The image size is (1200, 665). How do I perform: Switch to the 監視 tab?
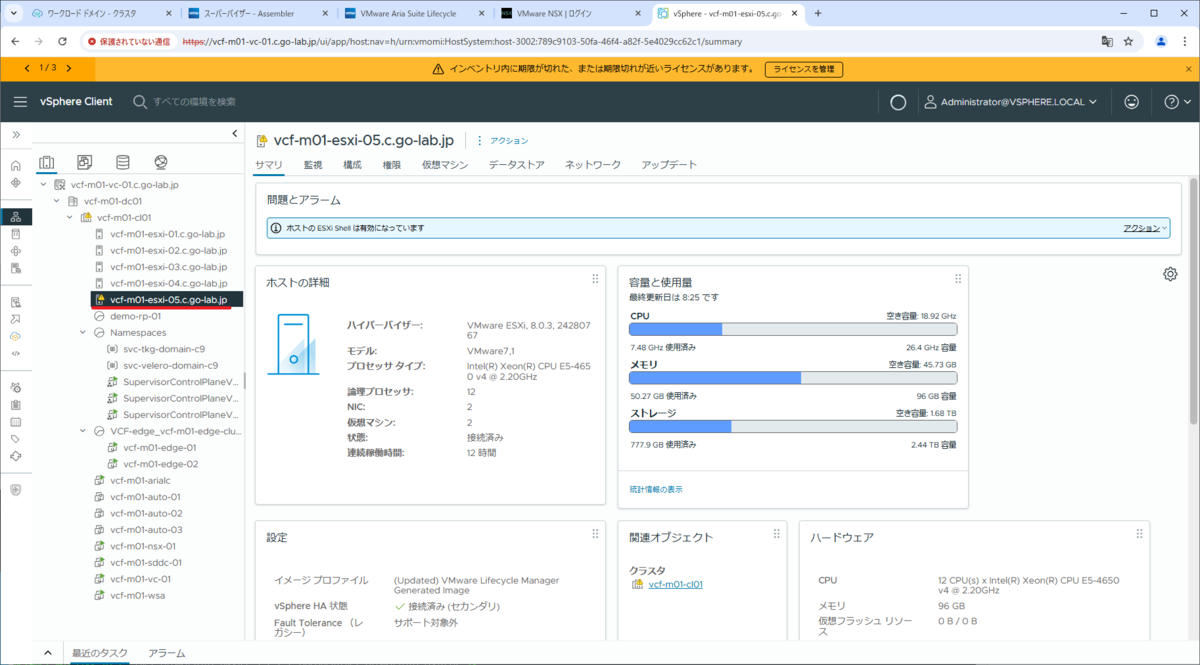[313, 165]
